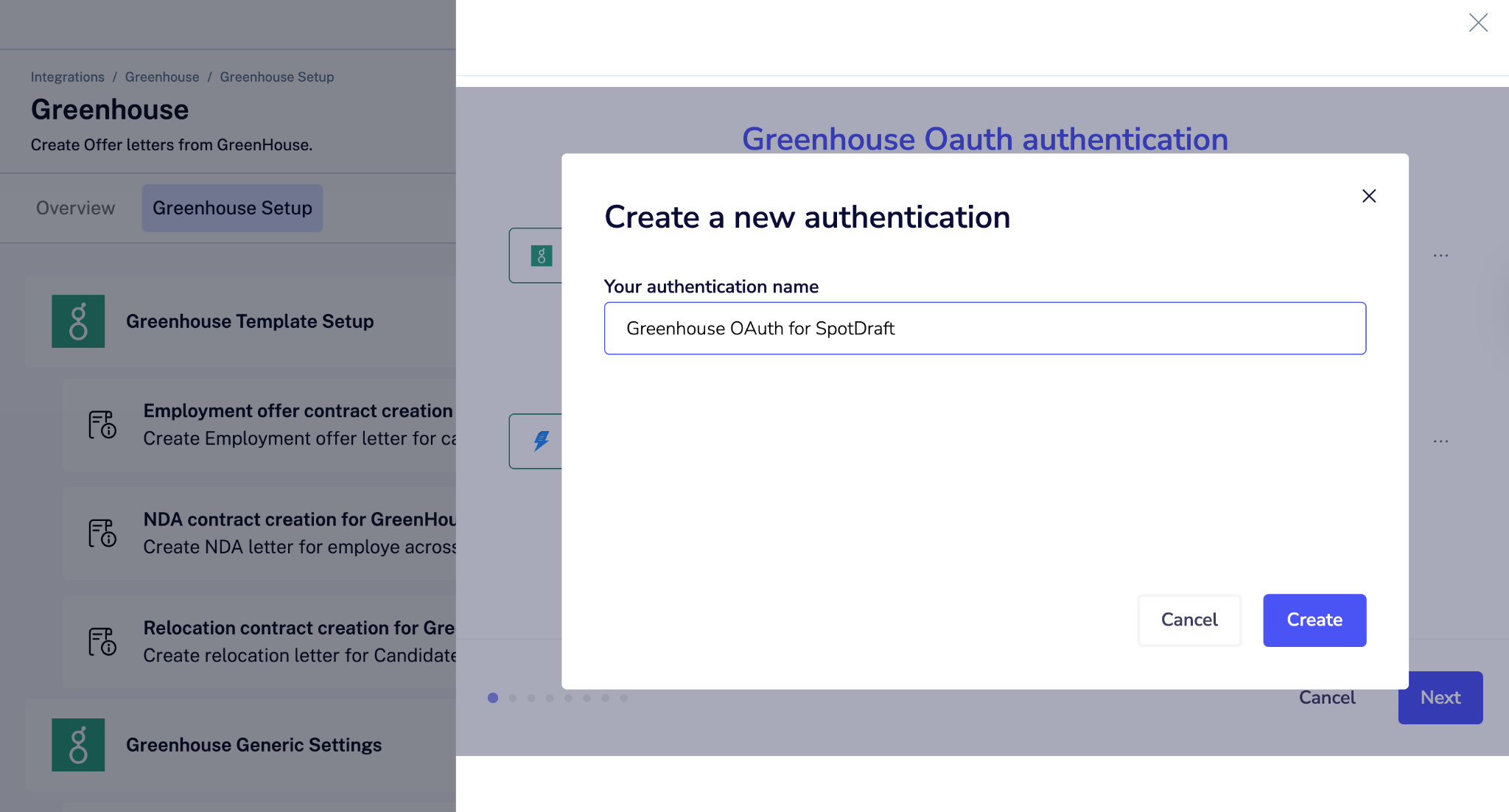Click the Greenhouse Oauth authentication title
Viewport: 1509px width, 812px height.
[x=984, y=139]
